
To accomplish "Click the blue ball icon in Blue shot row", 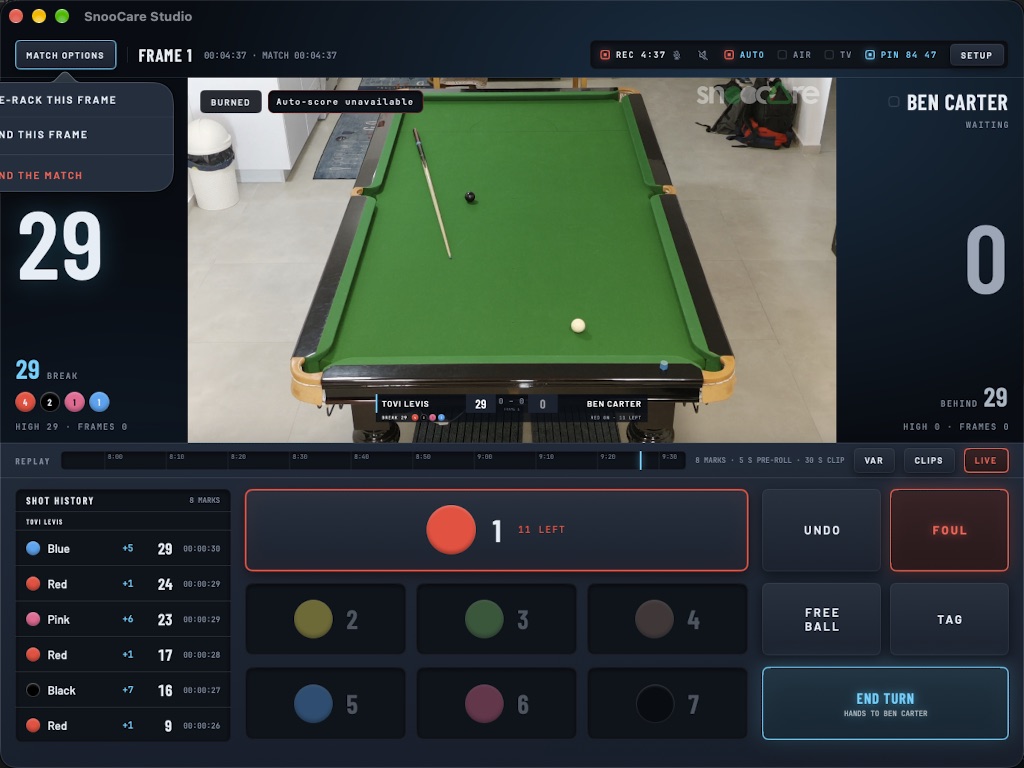I will click(33, 549).
